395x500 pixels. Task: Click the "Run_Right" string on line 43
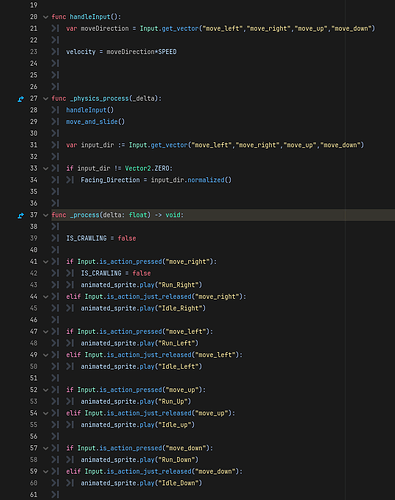(x=178, y=285)
